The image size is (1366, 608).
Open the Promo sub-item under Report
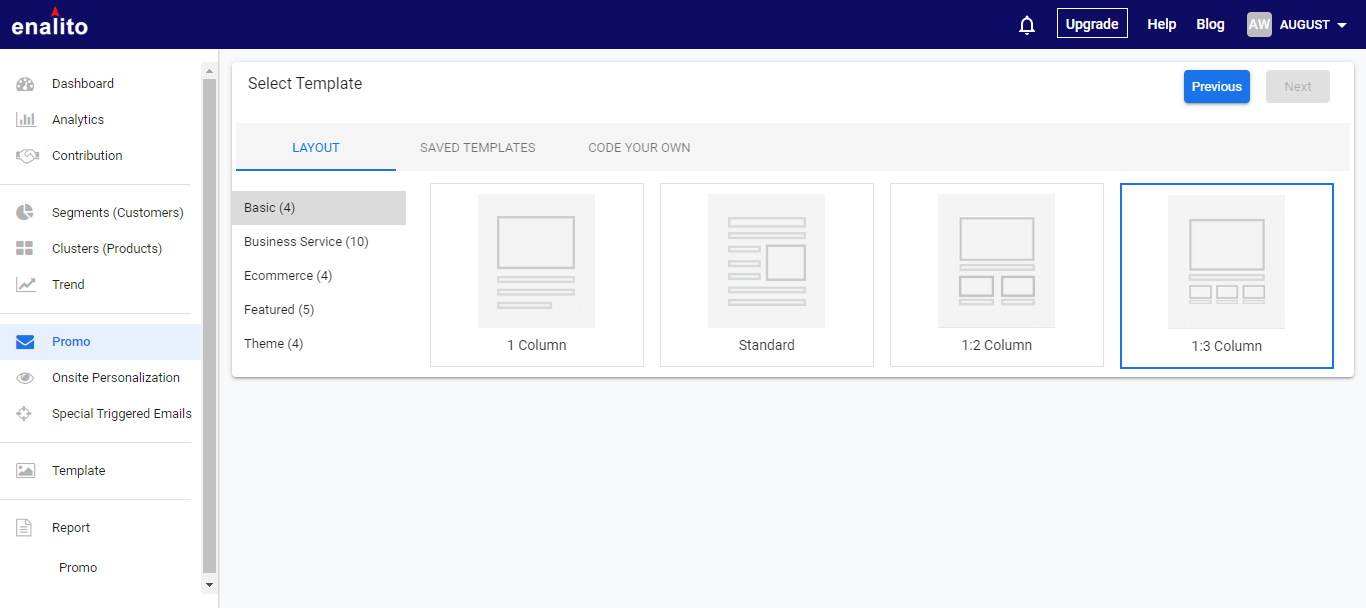click(78, 568)
